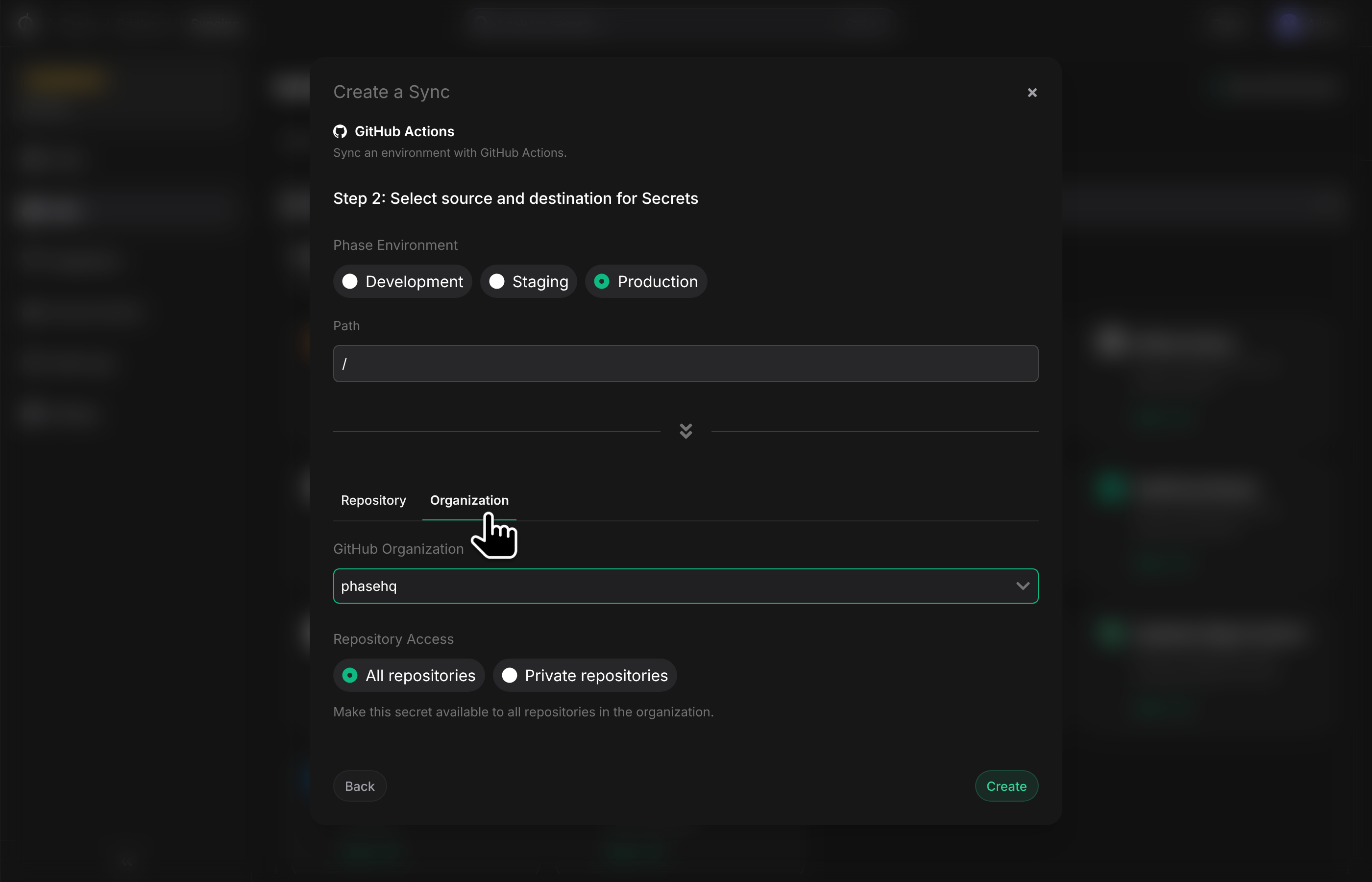Click 'Sync an environment with GitHub Actions' text
1372x882 pixels.
[x=449, y=153]
